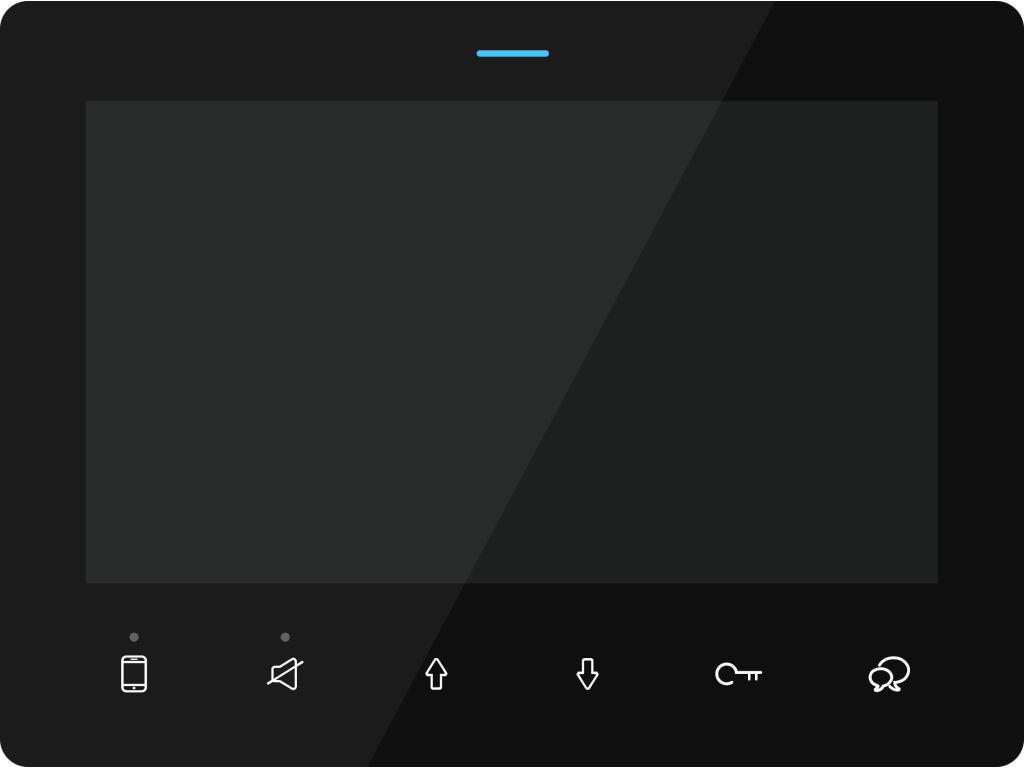Image resolution: width=1024 pixels, height=768 pixels.
Task: Select the down arrow button
Action: 587,673
